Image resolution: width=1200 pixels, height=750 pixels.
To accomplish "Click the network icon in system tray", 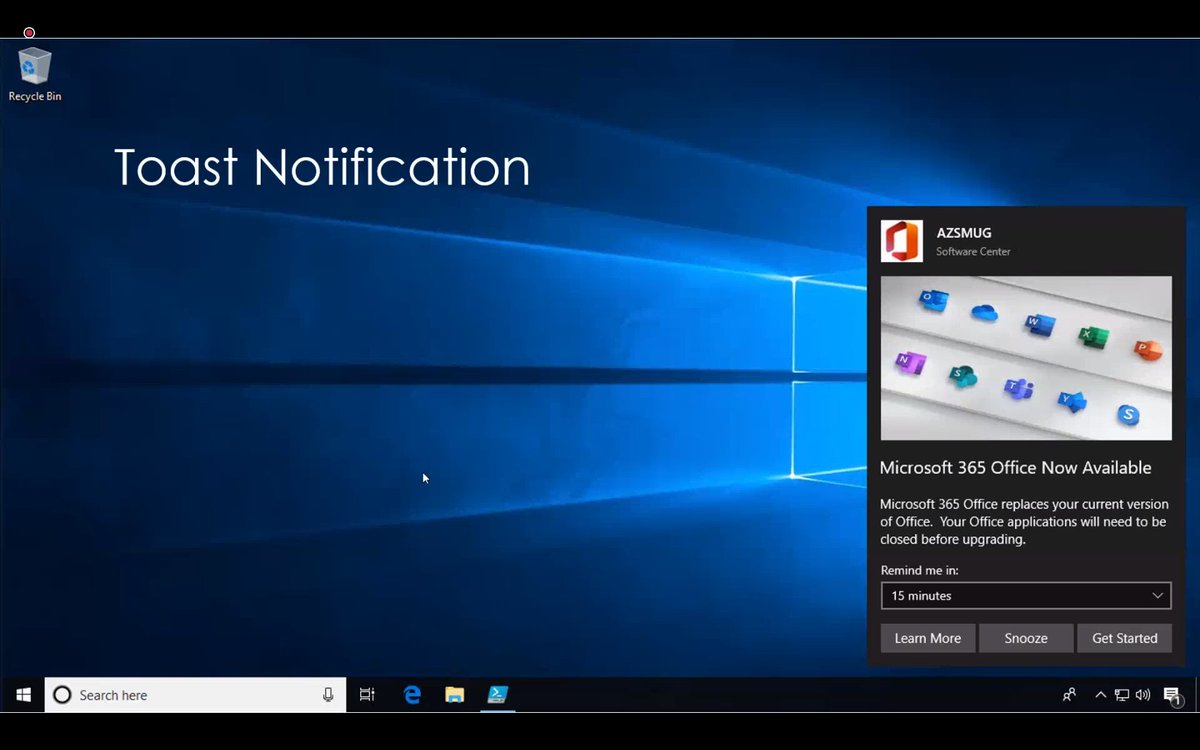I will coord(1122,695).
